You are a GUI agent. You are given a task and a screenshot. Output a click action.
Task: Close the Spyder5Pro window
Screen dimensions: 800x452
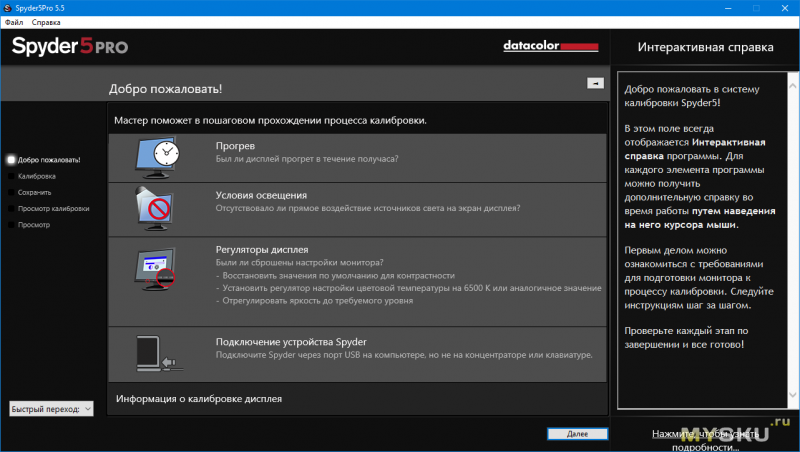[785, 8]
